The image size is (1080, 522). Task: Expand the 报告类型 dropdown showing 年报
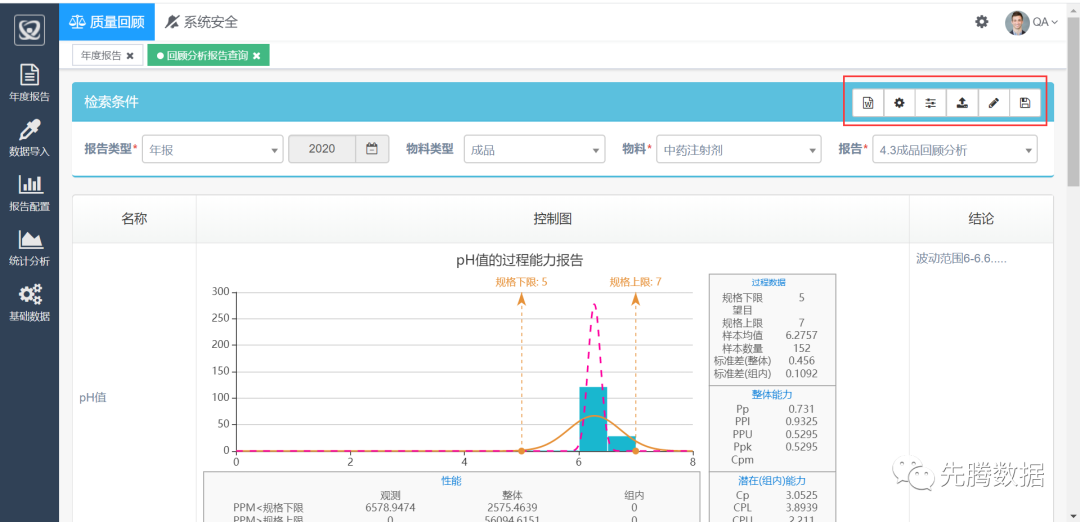click(212, 149)
